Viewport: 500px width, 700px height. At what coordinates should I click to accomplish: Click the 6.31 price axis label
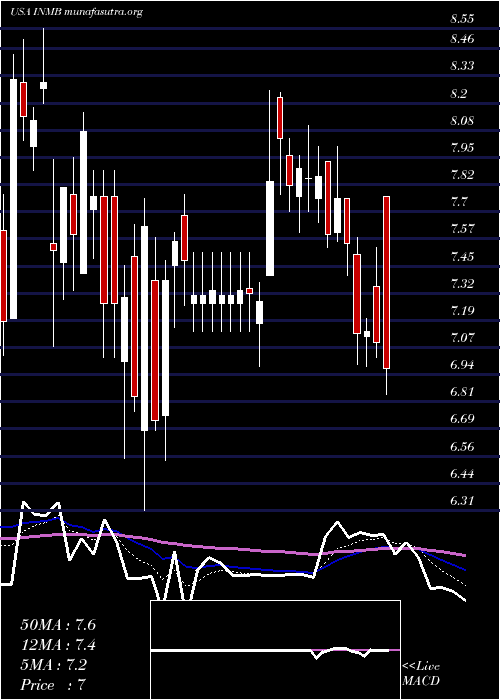click(x=462, y=501)
